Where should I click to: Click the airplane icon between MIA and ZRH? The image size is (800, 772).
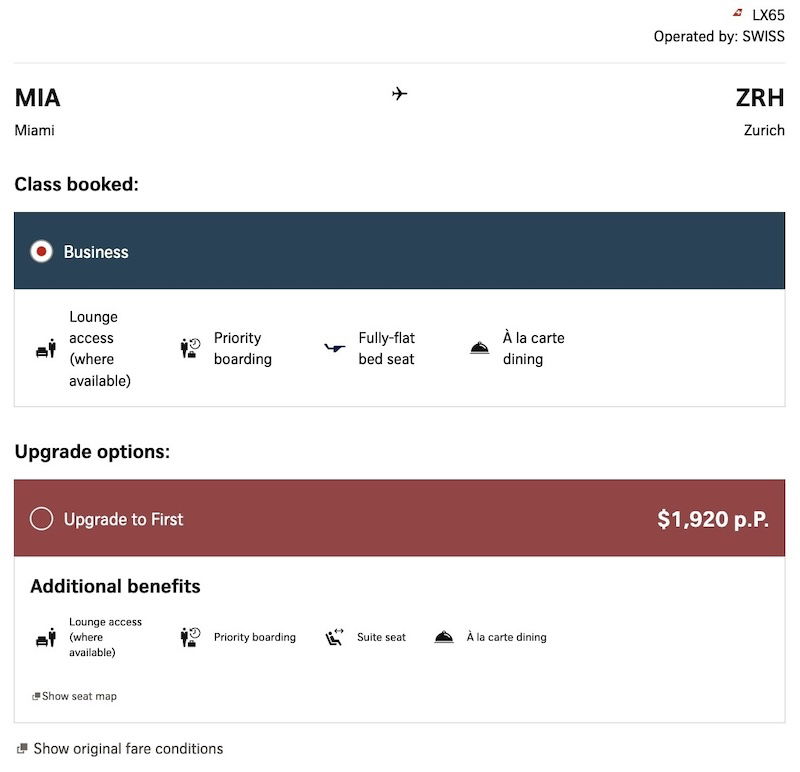(x=400, y=94)
